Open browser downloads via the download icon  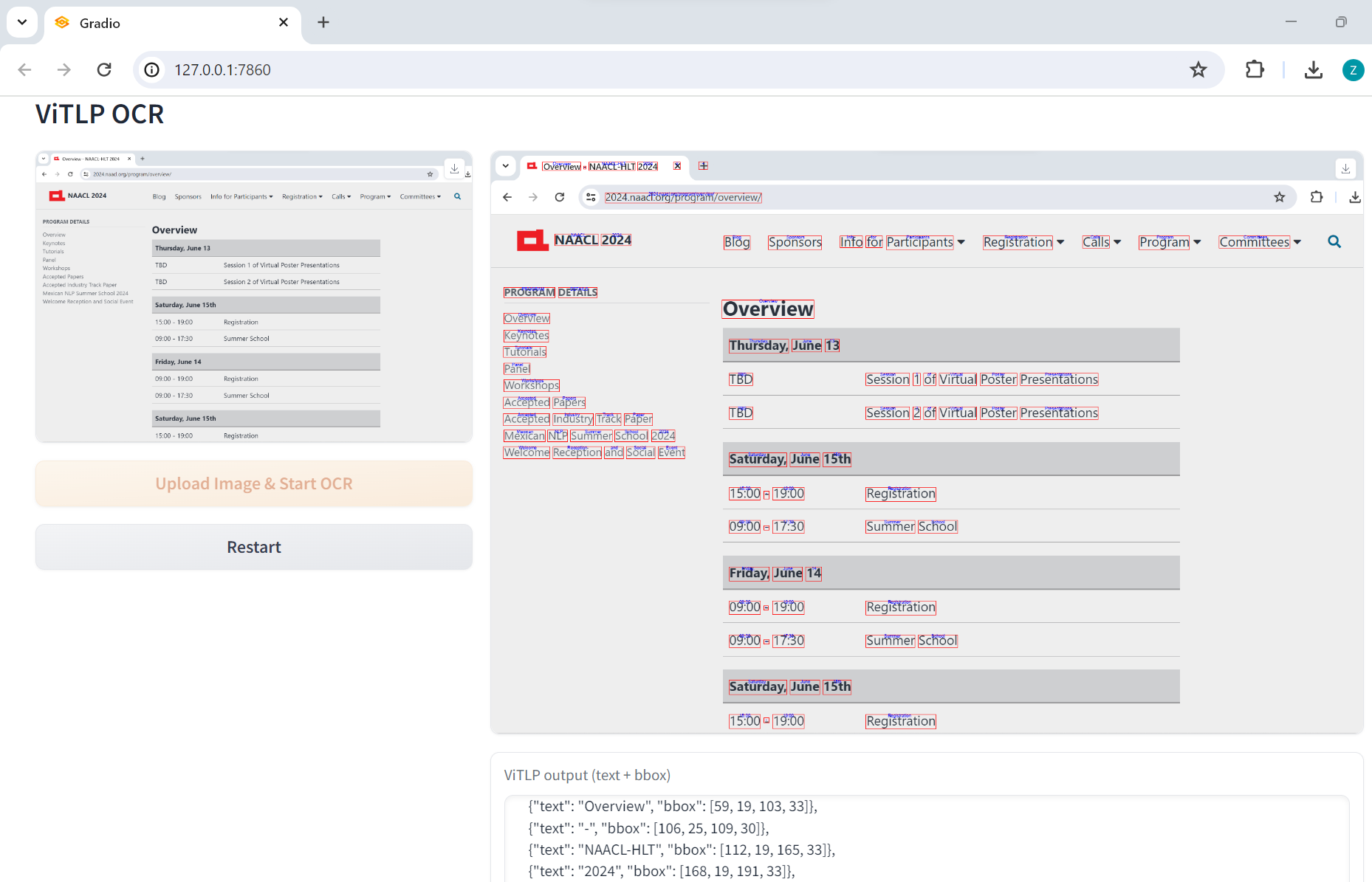(1314, 69)
